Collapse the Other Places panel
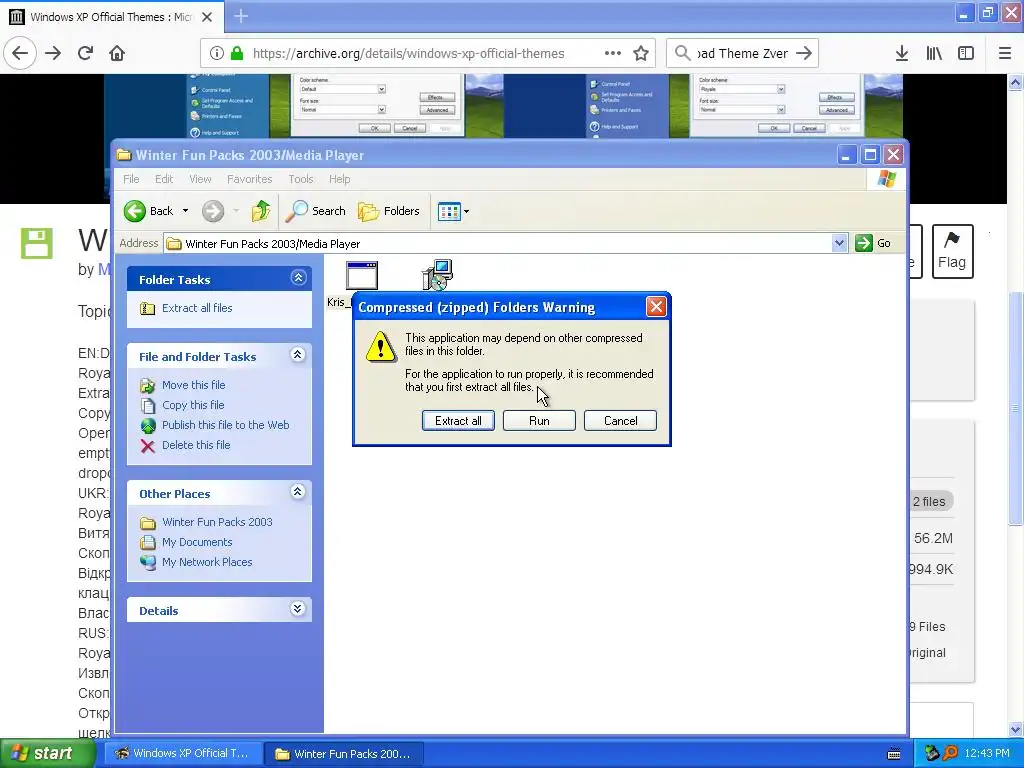The image size is (1024, 768). coord(298,492)
